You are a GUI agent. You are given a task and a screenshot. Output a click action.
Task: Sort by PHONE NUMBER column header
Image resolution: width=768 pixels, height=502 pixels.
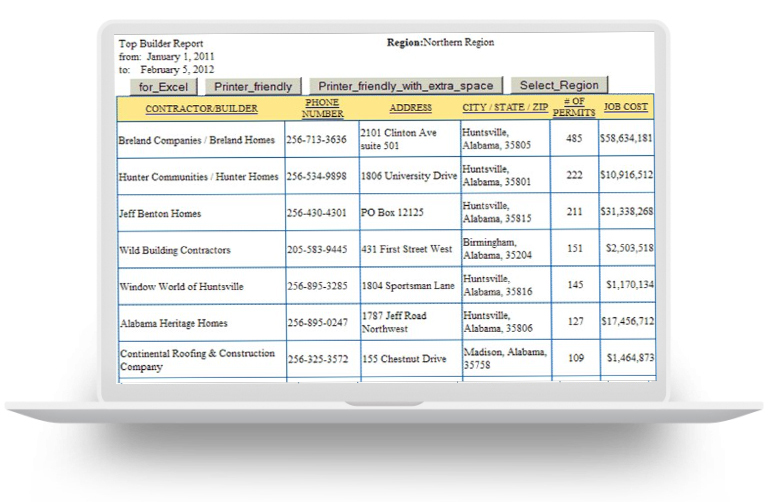(322, 108)
